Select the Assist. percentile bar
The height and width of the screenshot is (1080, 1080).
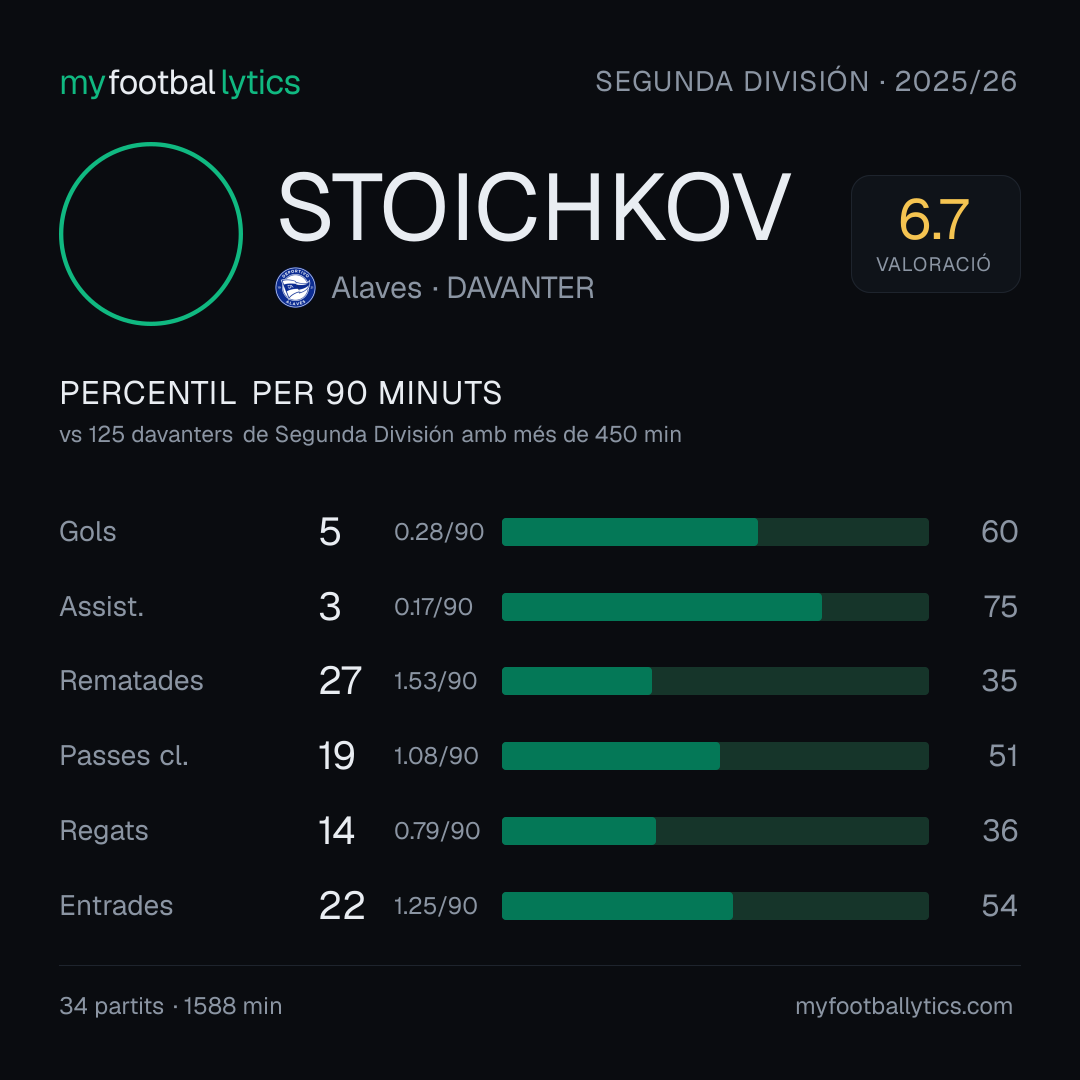[x=715, y=607]
